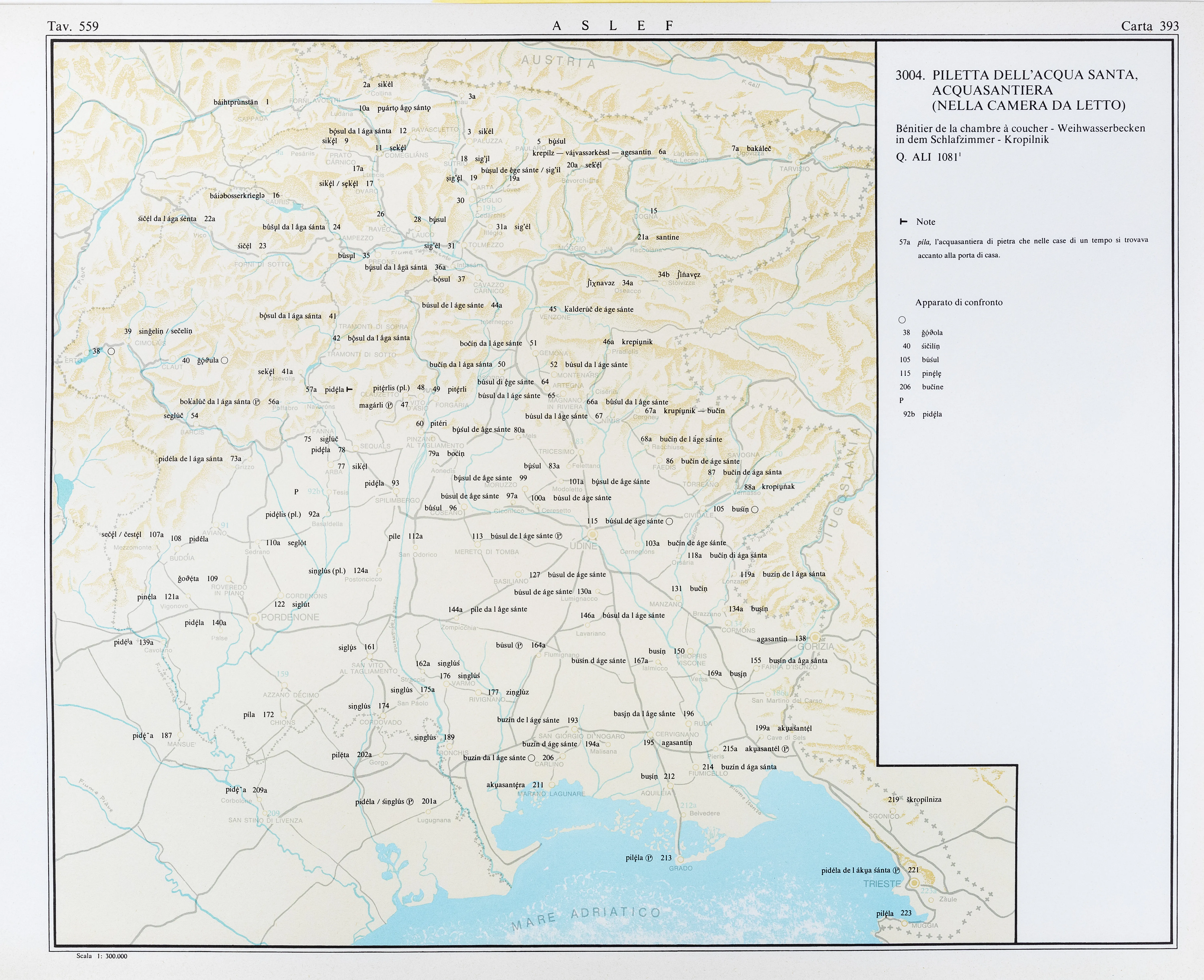Click the Gorizia city marker circle
Viewport: 1204px width, 980px height.
816,638
